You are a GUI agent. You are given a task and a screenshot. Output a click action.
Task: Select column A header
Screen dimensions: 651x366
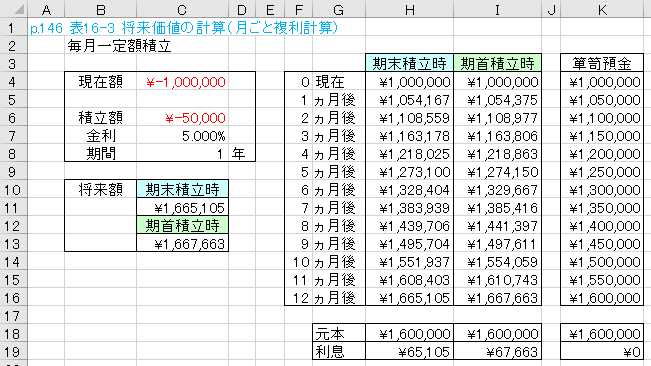tap(46, 9)
